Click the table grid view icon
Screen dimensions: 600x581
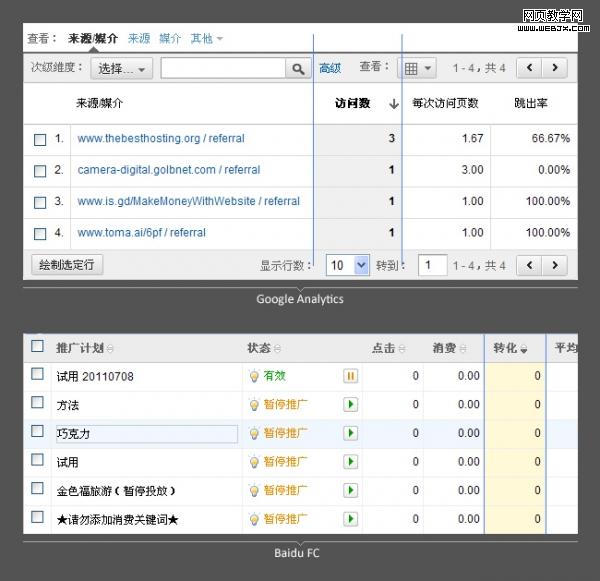[416, 68]
